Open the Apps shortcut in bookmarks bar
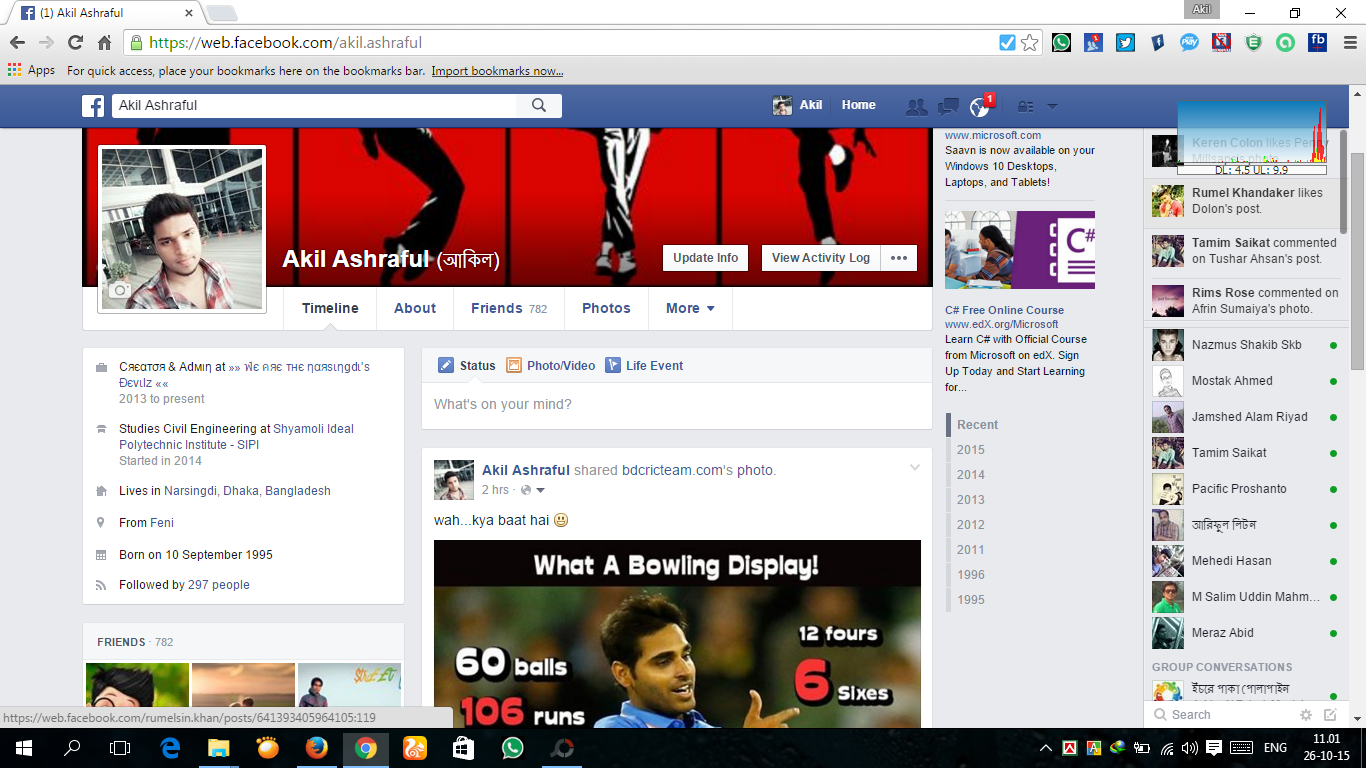 coord(31,71)
